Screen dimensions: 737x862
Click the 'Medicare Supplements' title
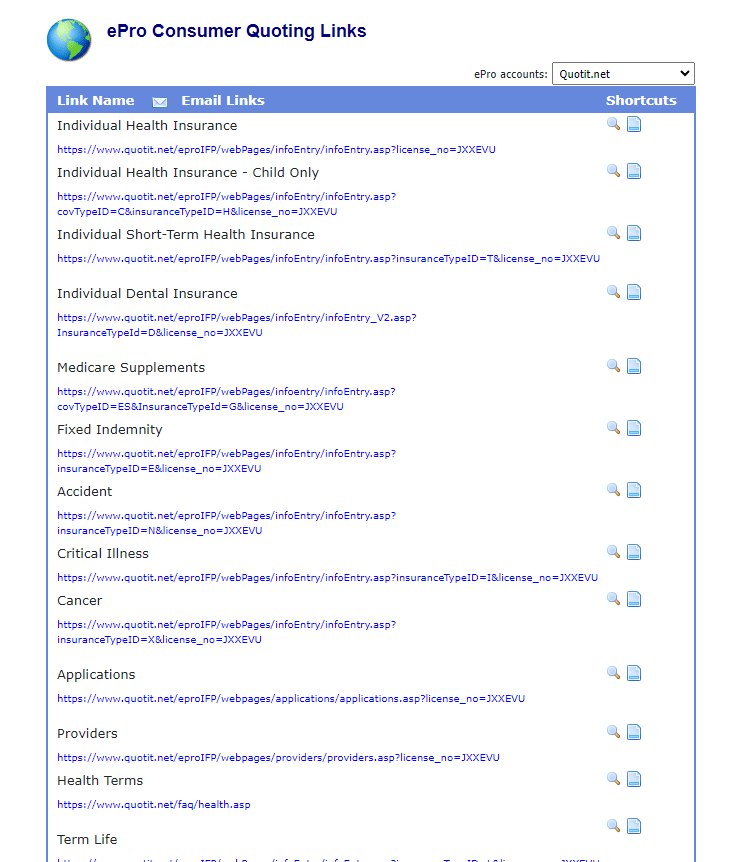pos(131,368)
